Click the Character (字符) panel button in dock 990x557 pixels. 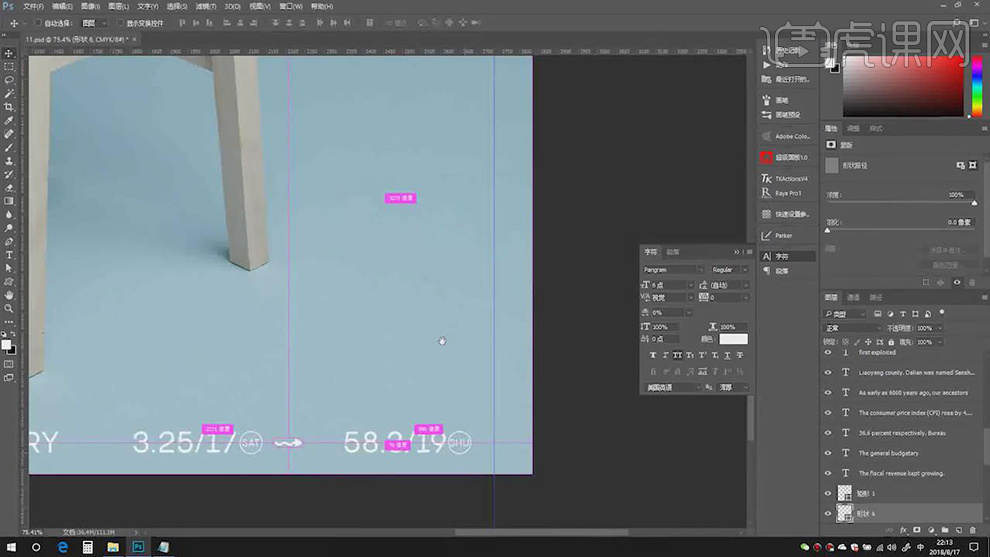click(x=787, y=256)
